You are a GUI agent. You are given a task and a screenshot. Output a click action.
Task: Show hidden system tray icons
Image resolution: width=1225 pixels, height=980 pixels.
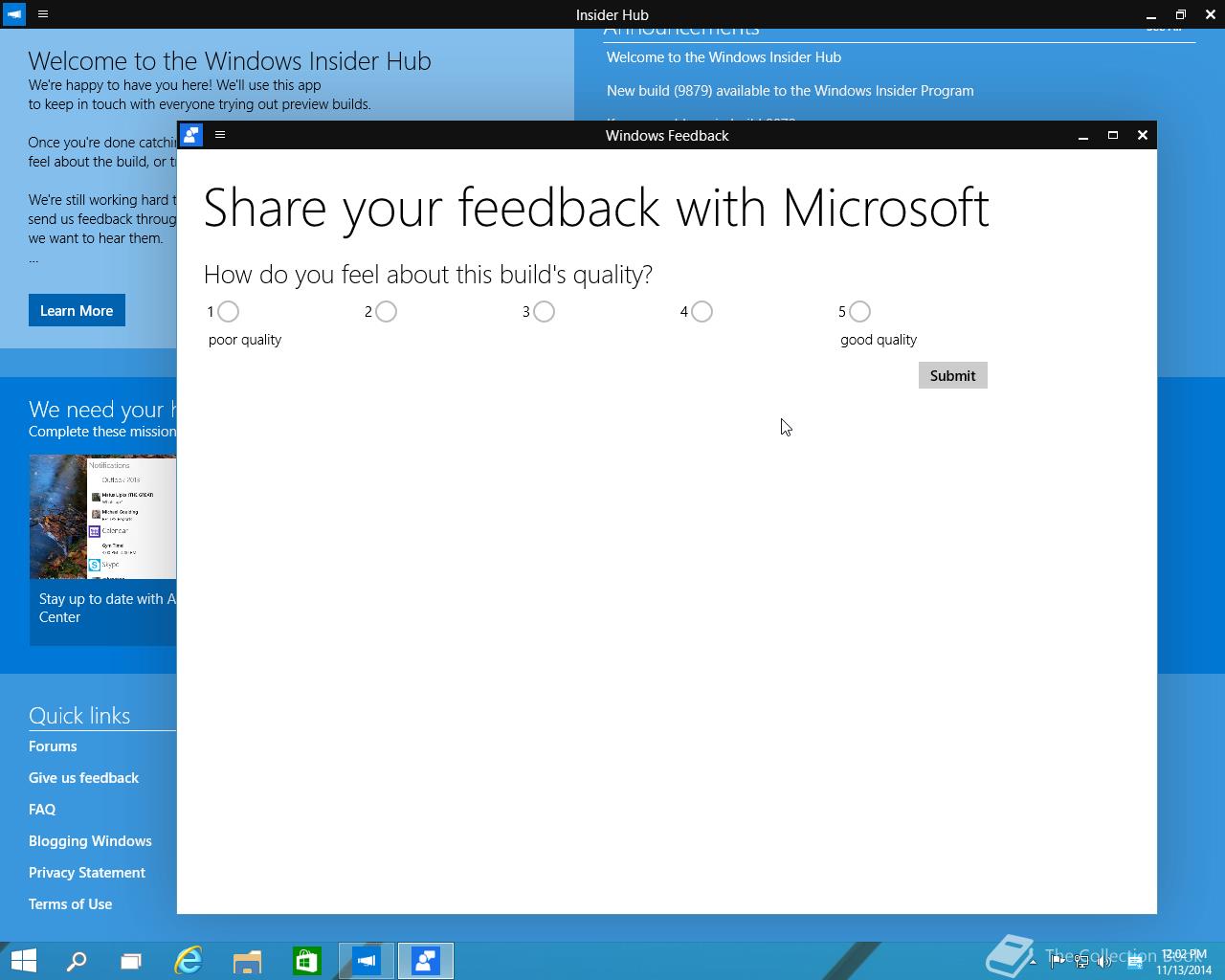1033,962
